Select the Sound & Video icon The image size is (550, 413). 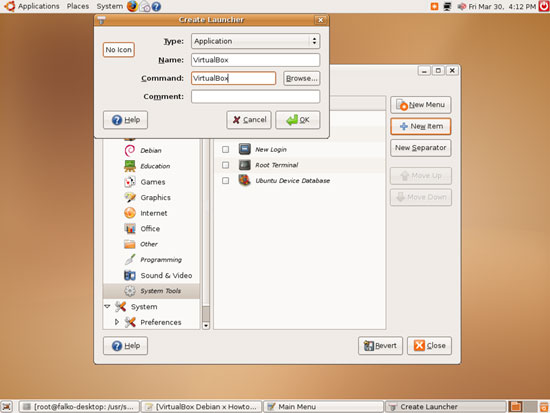pyautogui.click(x=130, y=275)
